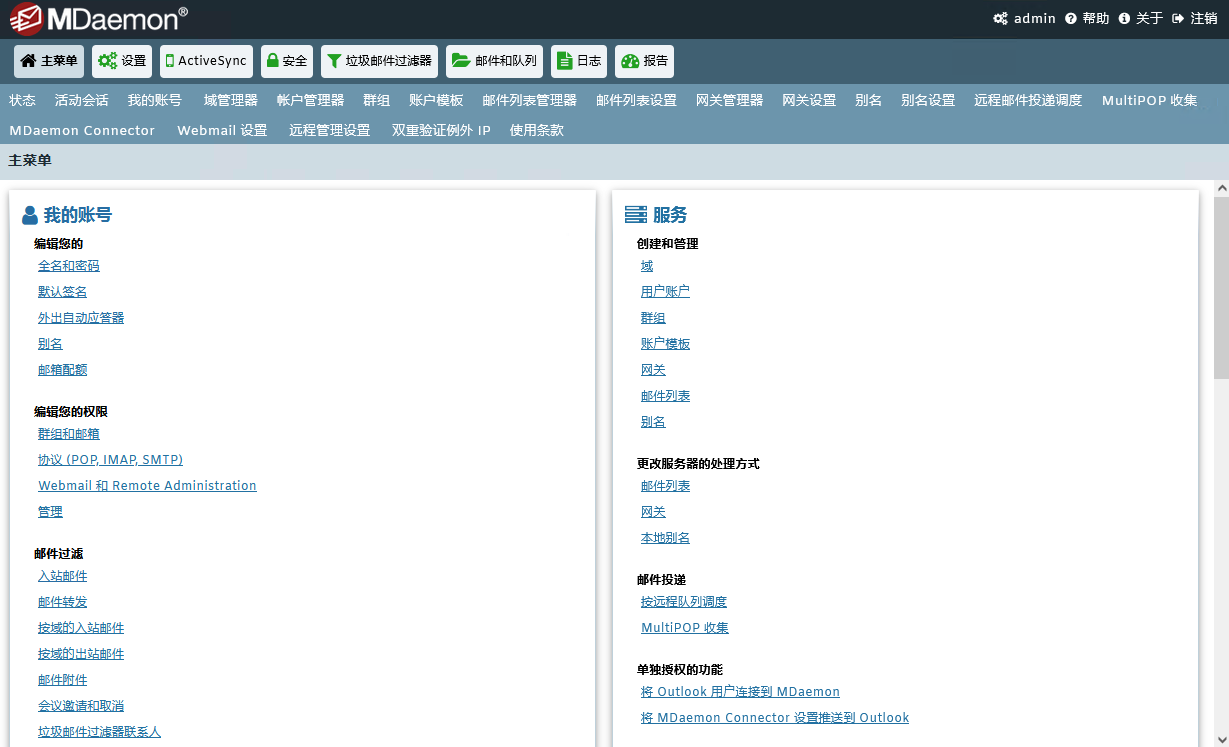Open the 垃圾邮件过滤器 filter icon
This screenshot has height=747, width=1229.
(x=378, y=61)
